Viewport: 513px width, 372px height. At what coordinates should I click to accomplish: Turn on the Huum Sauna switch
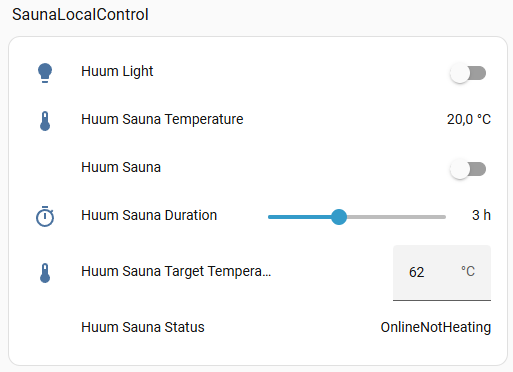(x=468, y=169)
